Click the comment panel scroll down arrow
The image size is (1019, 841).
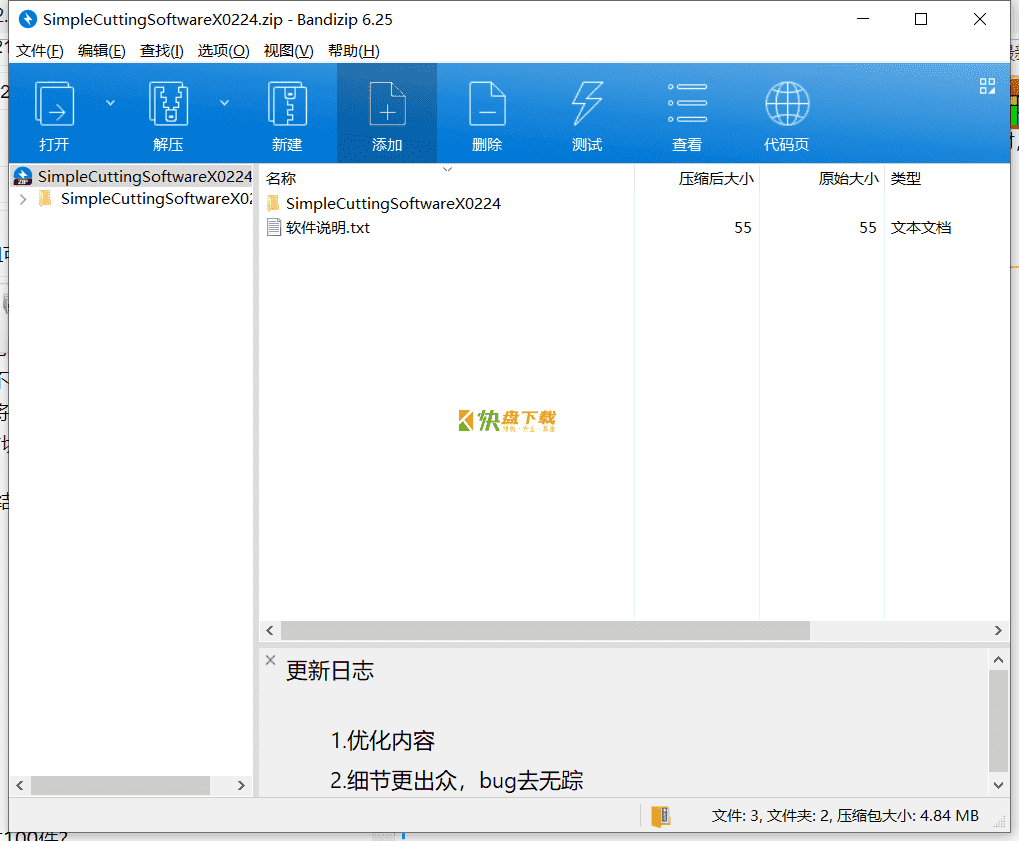click(x=998, y=785)
